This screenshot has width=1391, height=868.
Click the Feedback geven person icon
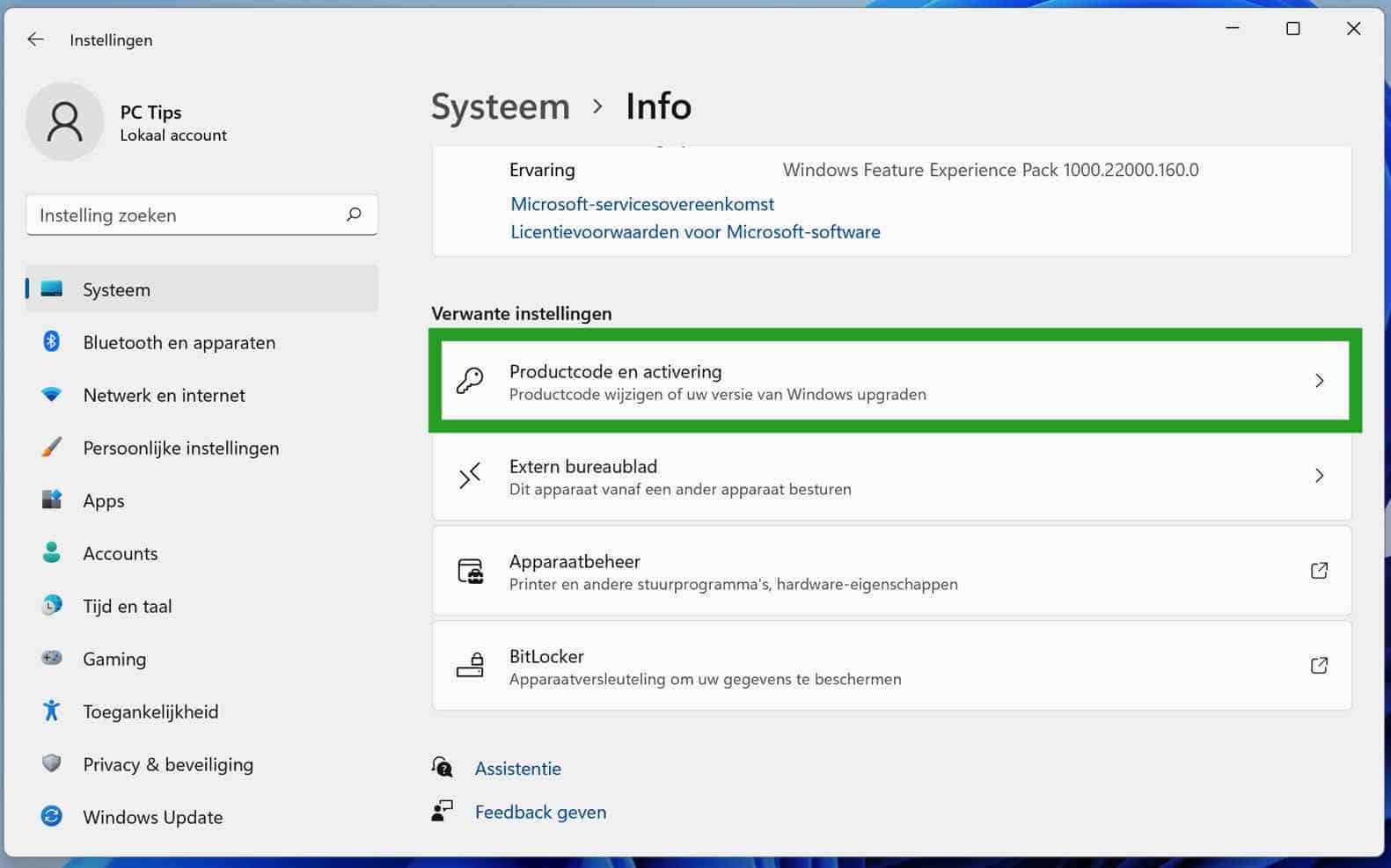point(443,811)
